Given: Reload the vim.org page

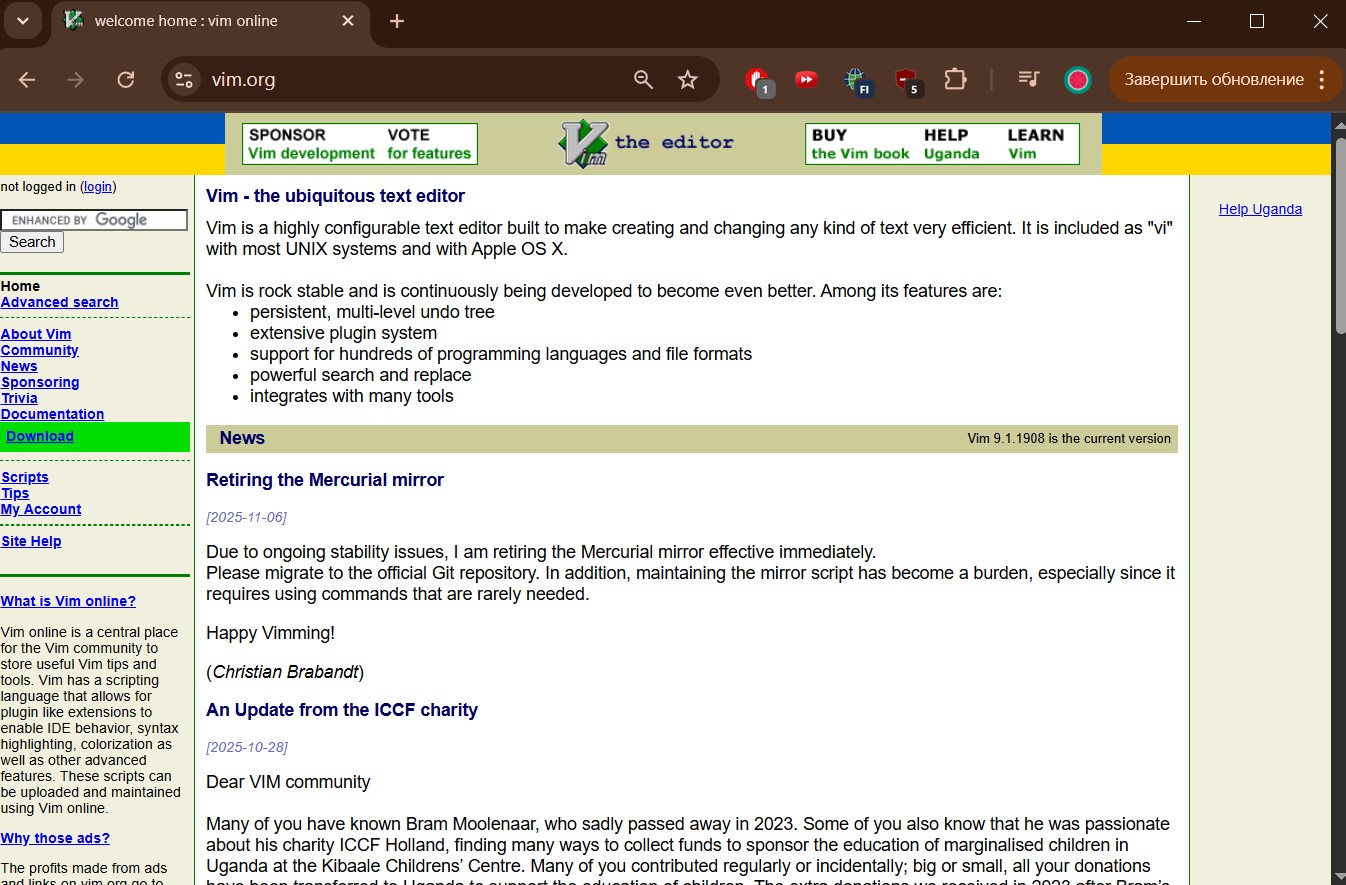Looking at the screenshot, I should click(126, 80).
